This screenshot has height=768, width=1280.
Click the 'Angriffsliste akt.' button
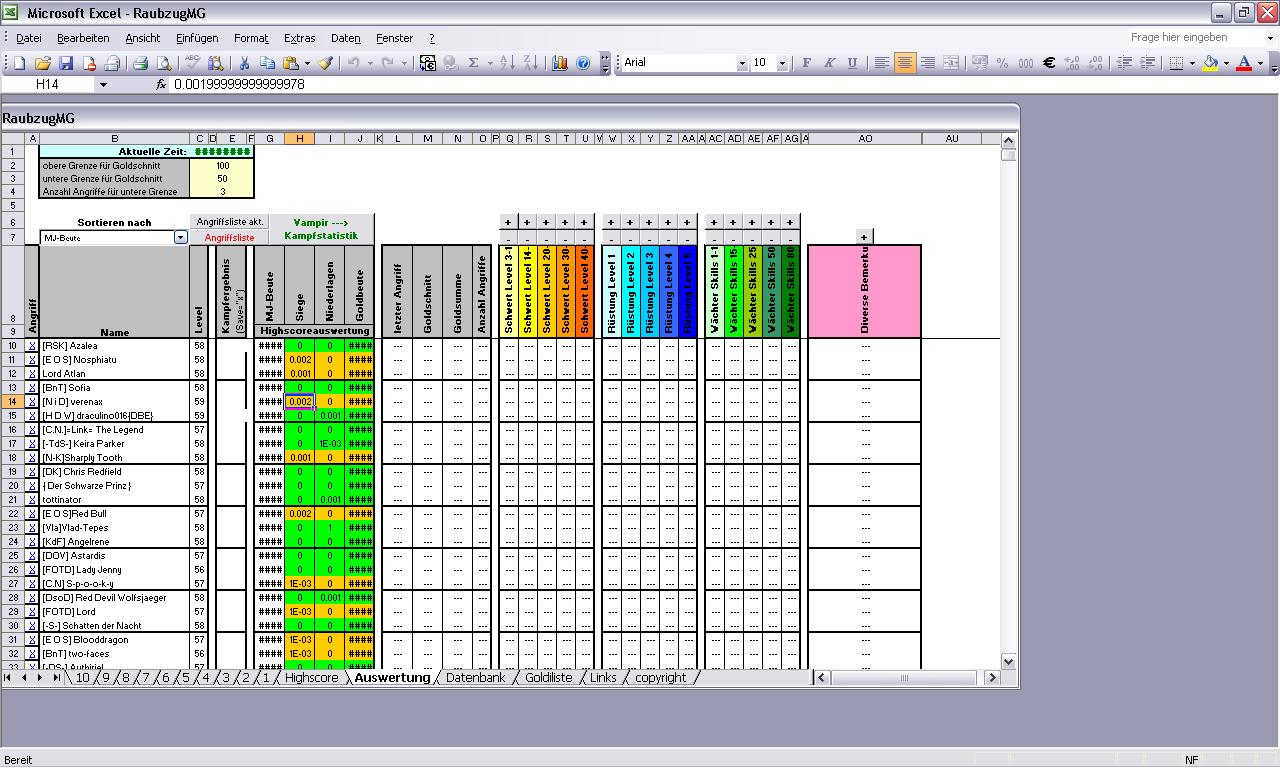click(230, 222)
